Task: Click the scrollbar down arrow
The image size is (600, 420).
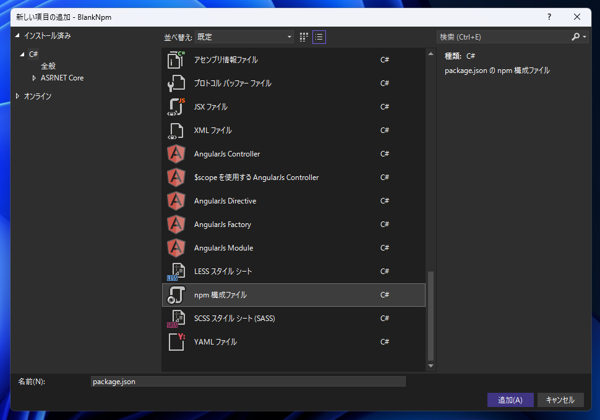Action: pyautogui.click(x=430, y=366)
